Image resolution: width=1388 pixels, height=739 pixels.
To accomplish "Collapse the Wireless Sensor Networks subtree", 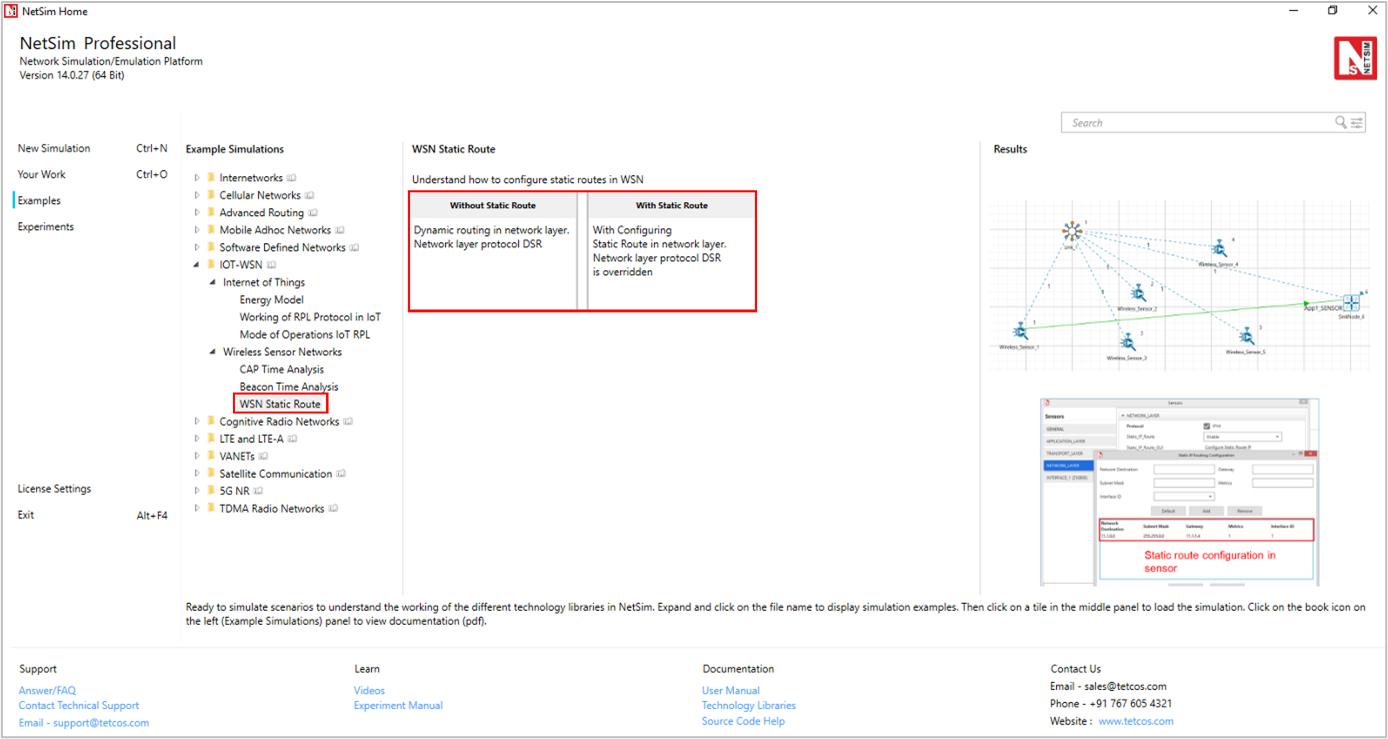I will pos(212,352).
